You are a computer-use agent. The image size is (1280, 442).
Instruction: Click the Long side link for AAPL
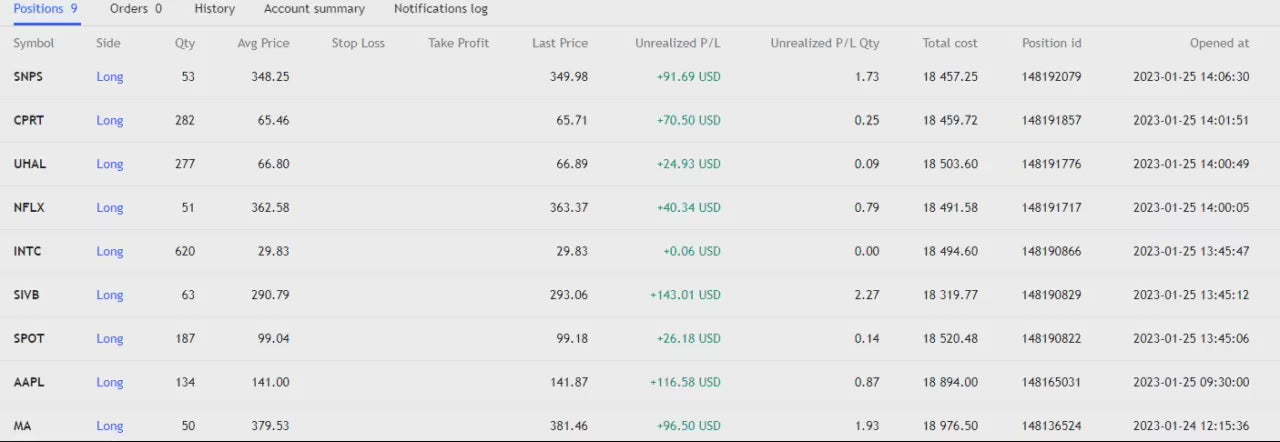coord(110,382)
